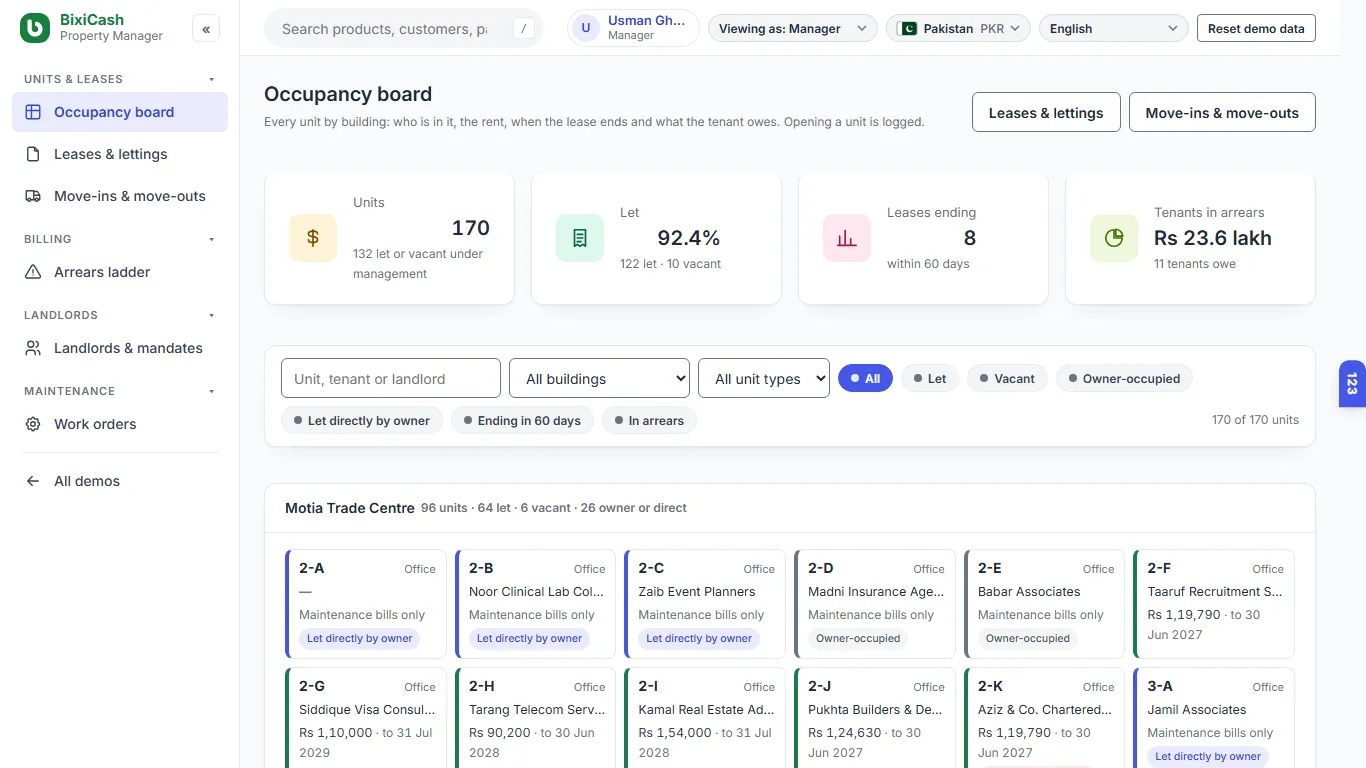Click the Unit, tenant or landlord filter field
Image resolution: width=1366 pixels, height=768 pixels.
pos(391,378)
